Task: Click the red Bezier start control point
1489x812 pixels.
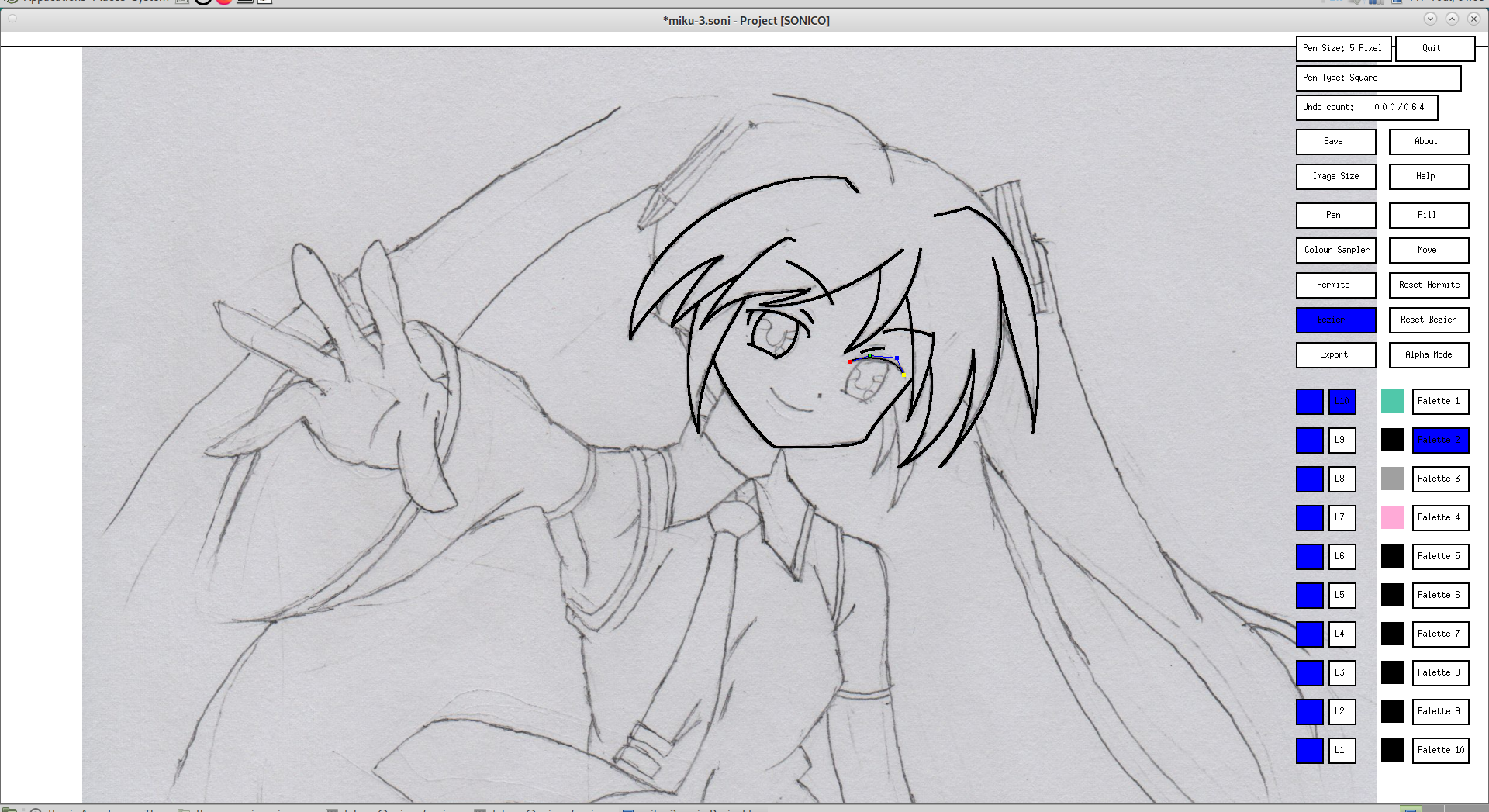Action: (850, 361)
